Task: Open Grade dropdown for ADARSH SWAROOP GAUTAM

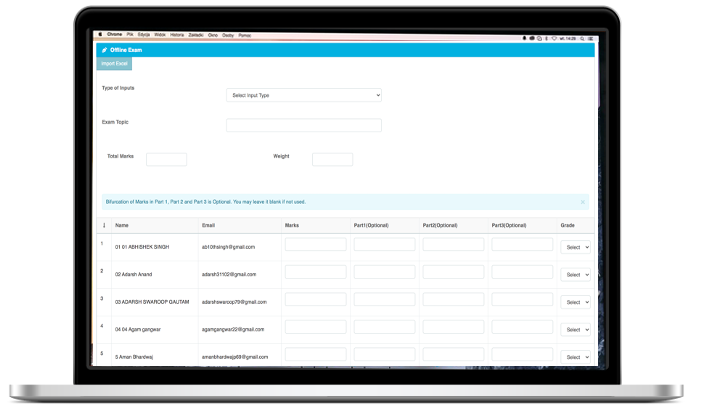Action: point(575,302)
